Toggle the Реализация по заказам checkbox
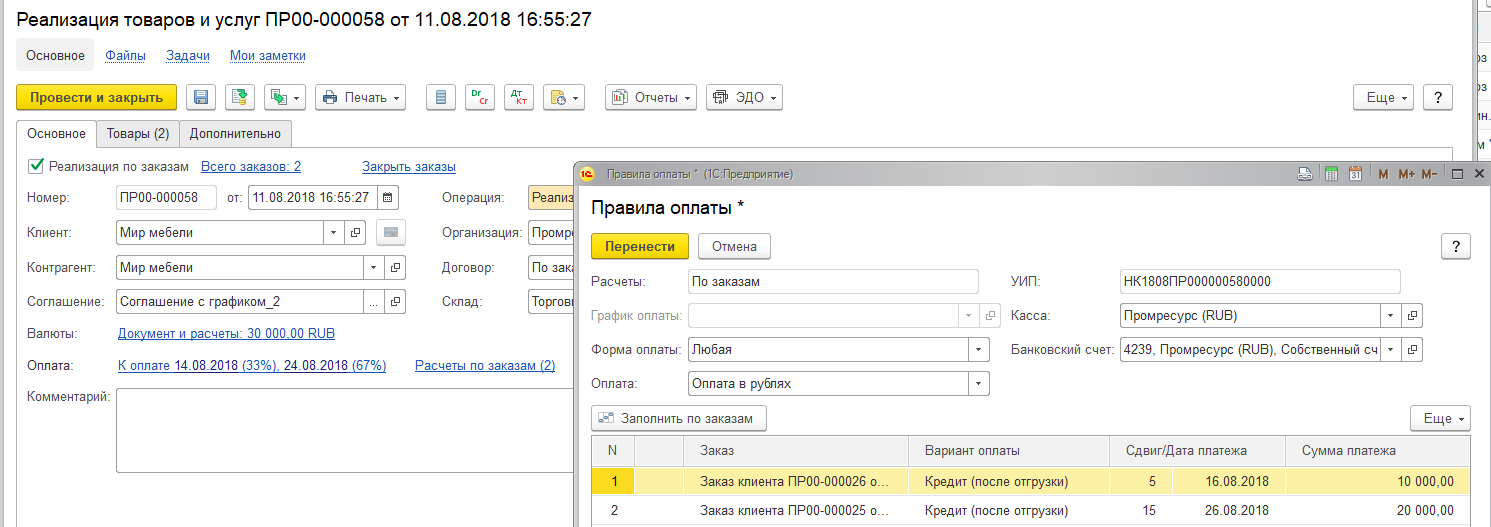Image resolution: width=1491 pixels, height=527 pixels. [x=37, y=167]
